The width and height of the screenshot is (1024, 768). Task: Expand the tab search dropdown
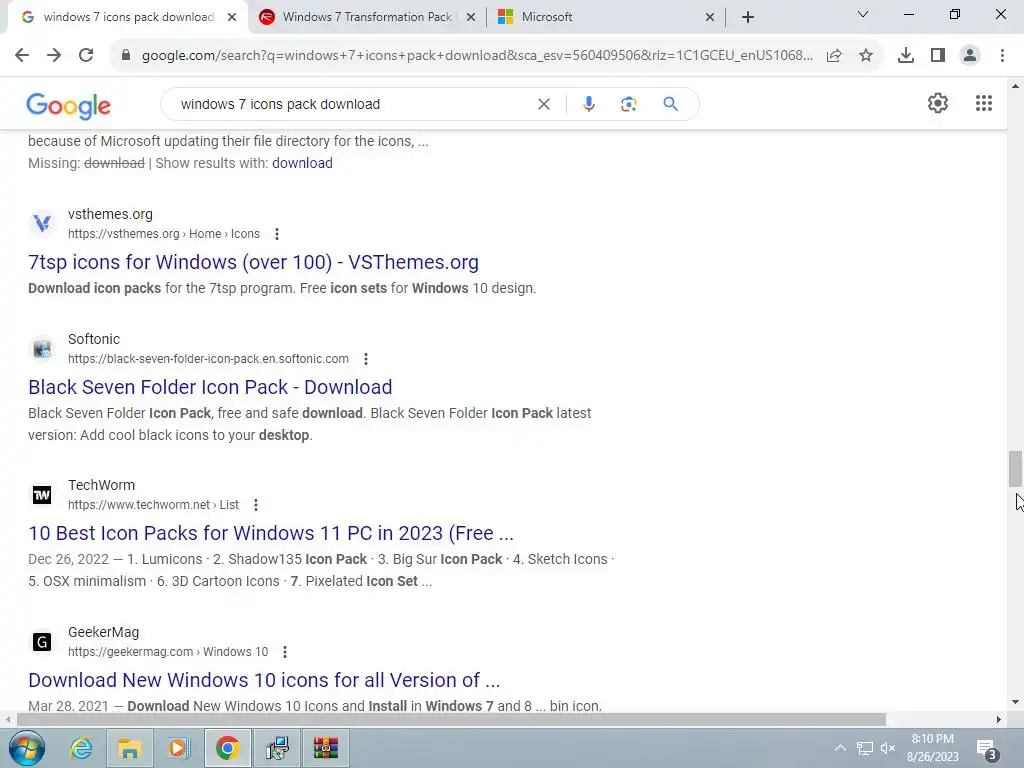click(863, 14)
